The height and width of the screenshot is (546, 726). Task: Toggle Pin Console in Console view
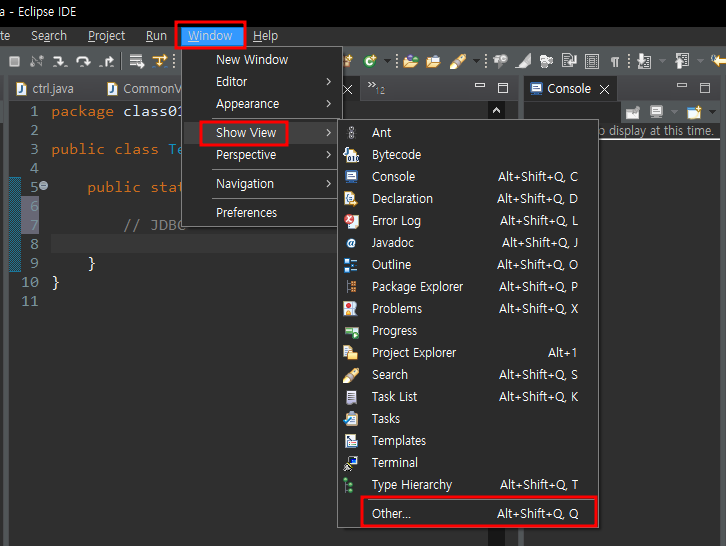632,112
